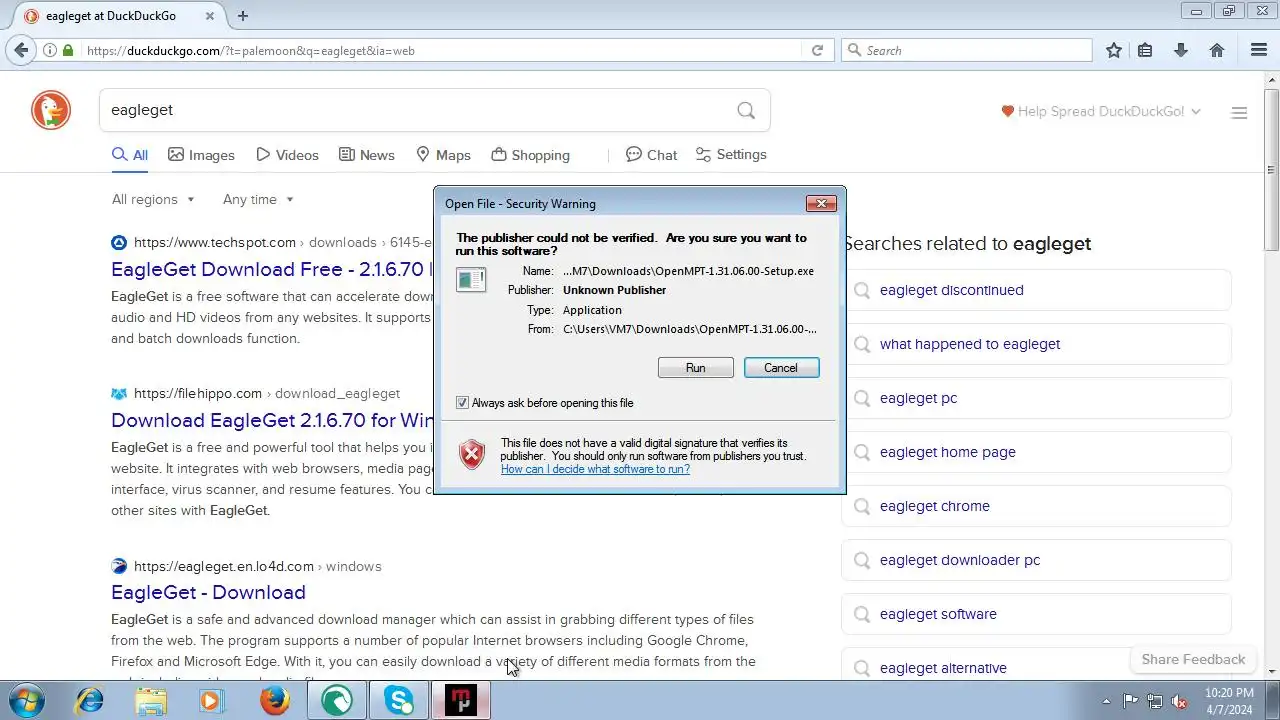Open the Chat tab
The height and width of the screenshot is (720, 1280).
(x=651, y=155)
